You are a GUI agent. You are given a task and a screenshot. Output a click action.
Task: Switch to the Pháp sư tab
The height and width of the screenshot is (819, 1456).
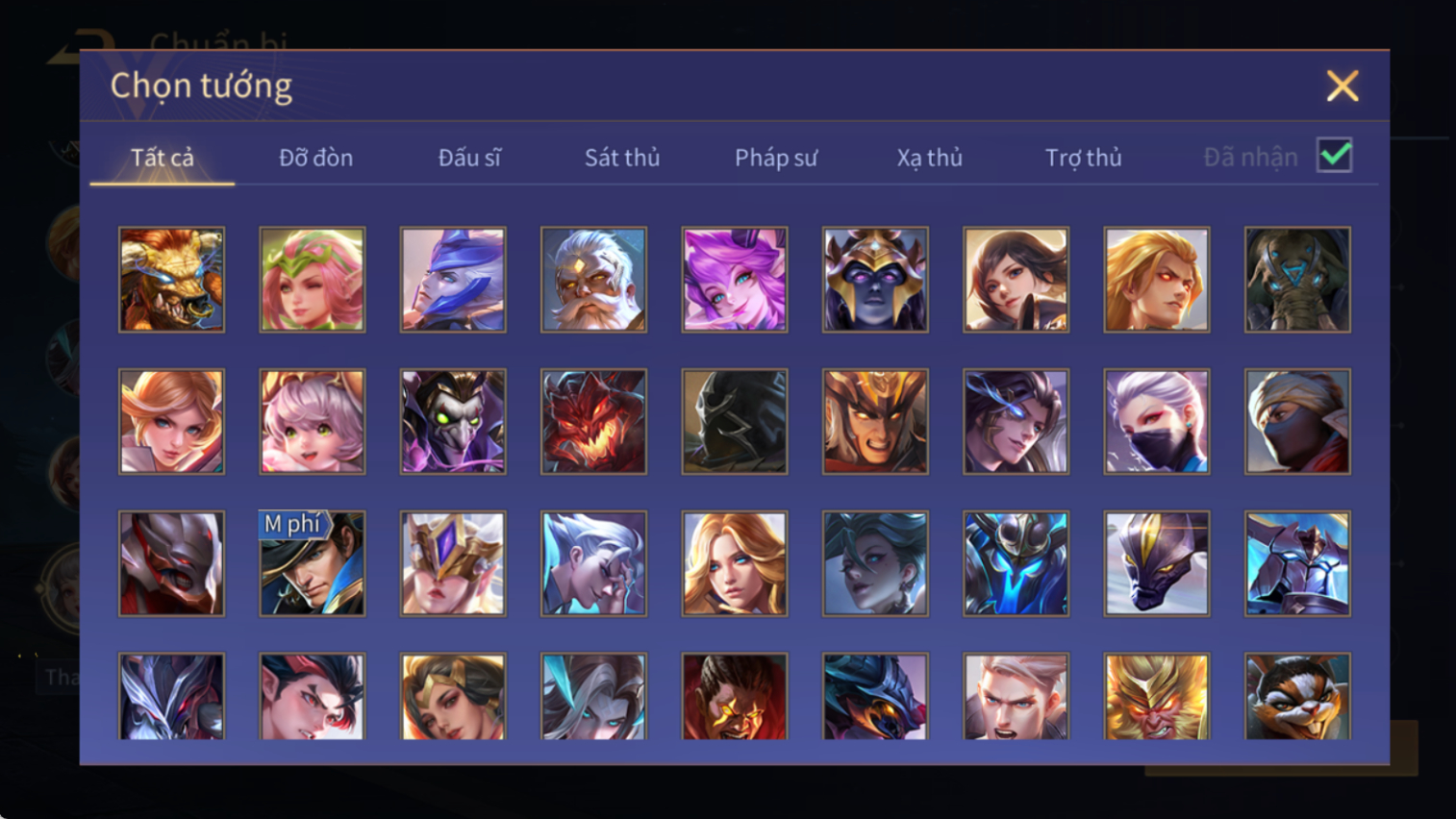pos(776,158)
